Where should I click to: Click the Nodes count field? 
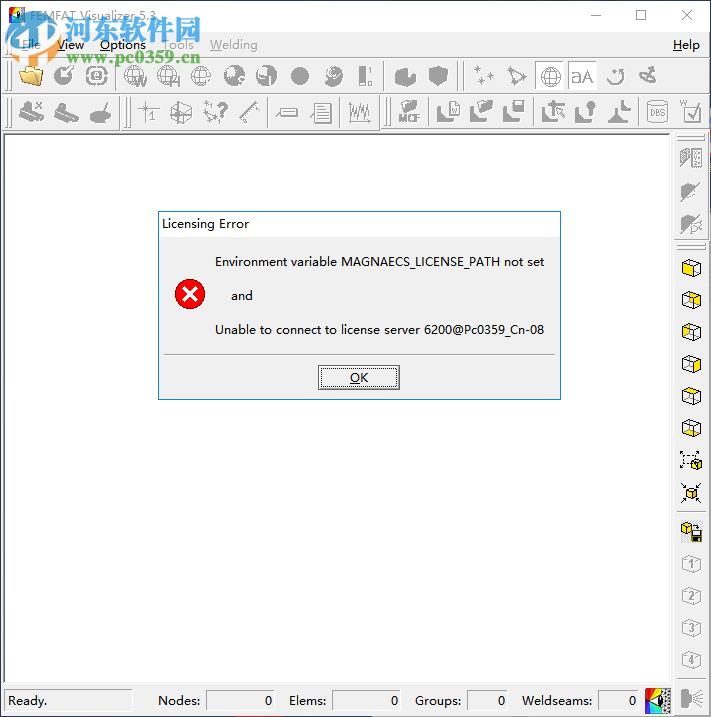240,701
